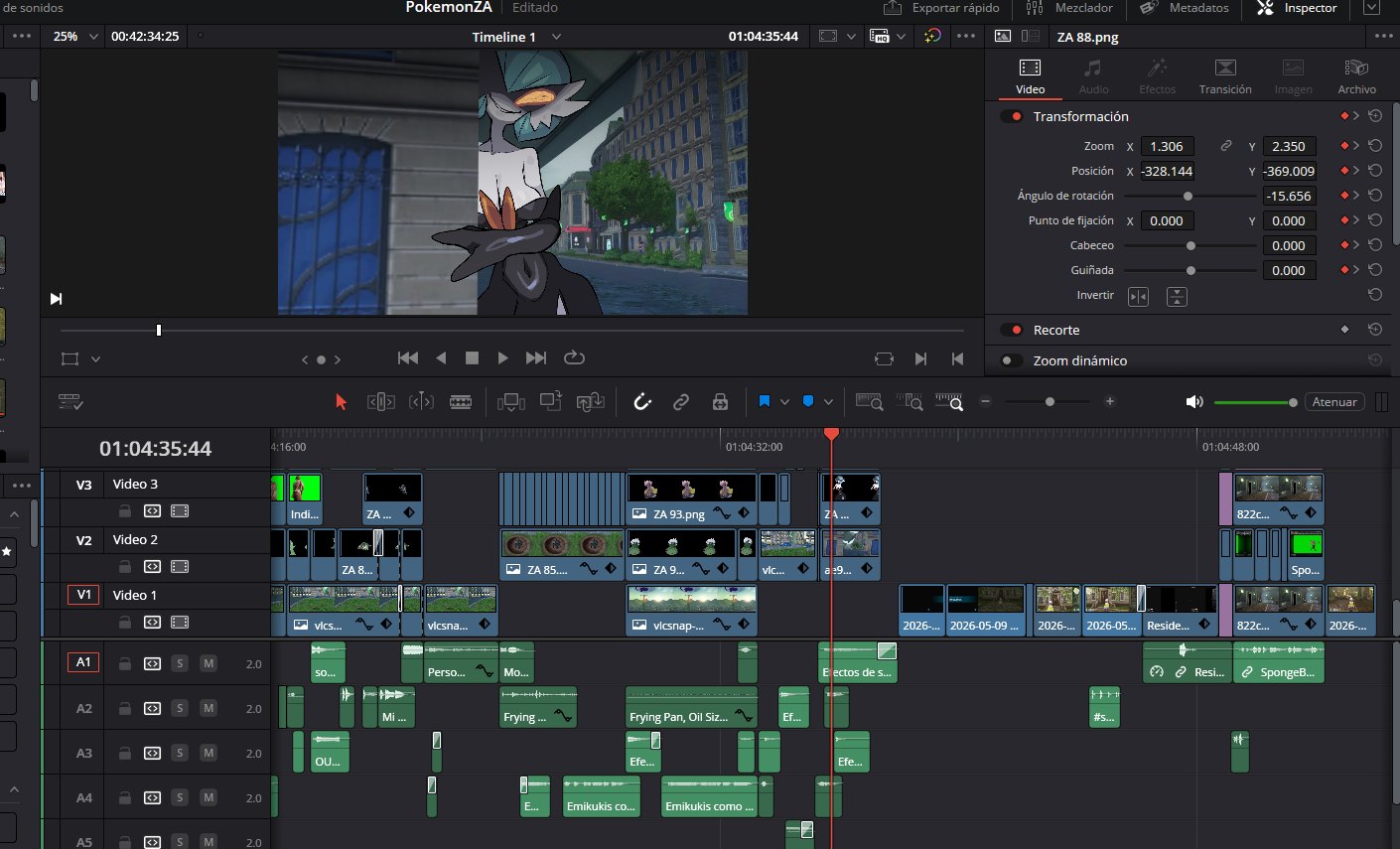Toggle the Recorte section switch
This screenshot has height=849, width=1400.
click(x=1012, y=330)
